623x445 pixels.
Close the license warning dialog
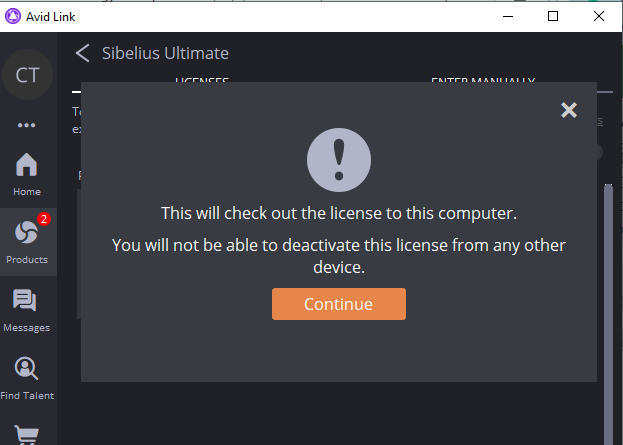tap(569, 111)
